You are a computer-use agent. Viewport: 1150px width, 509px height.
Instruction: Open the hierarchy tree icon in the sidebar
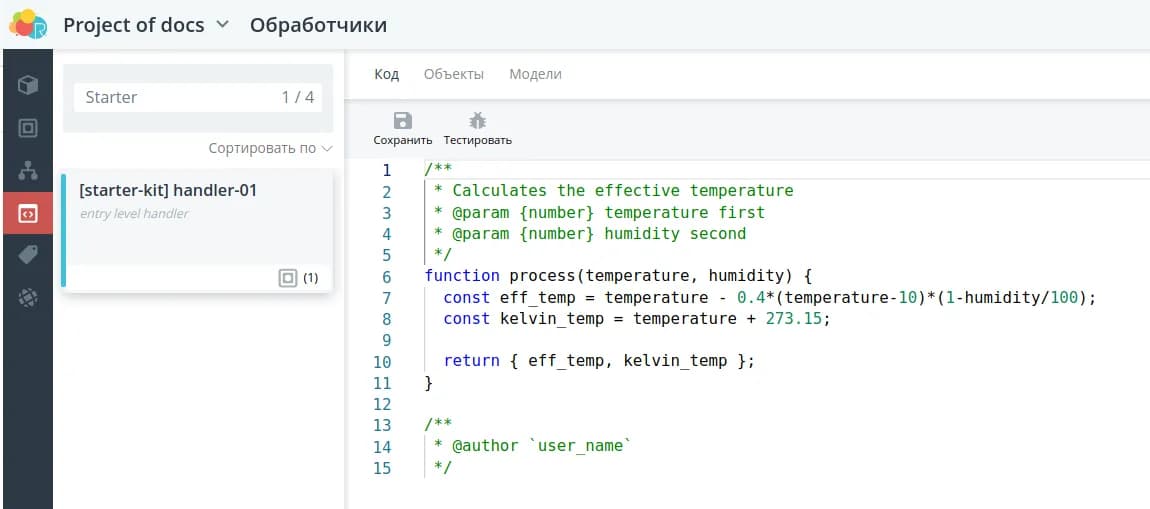28,171
